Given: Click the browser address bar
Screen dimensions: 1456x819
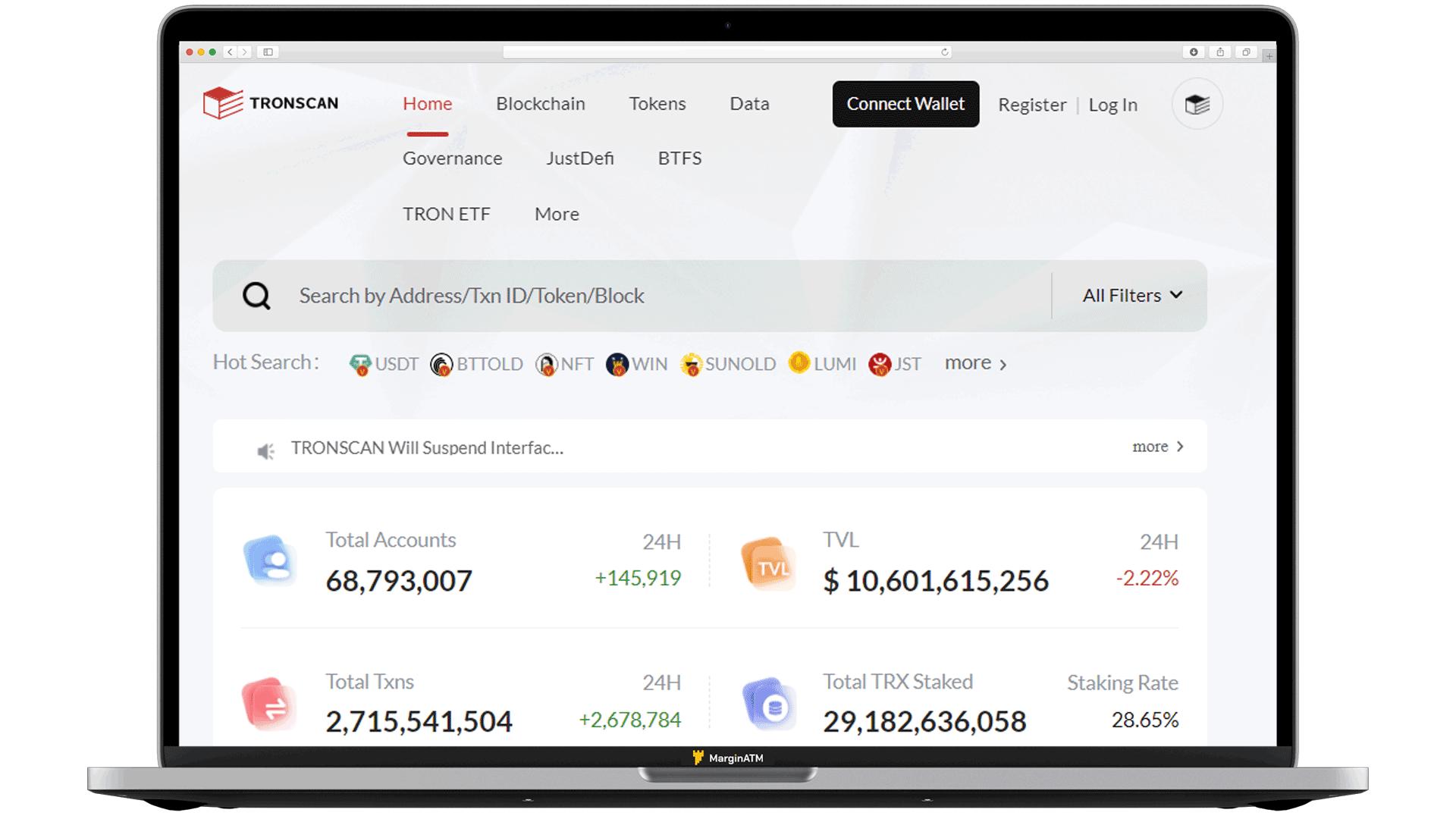Looking at the screenshot, I should point(727,52).
